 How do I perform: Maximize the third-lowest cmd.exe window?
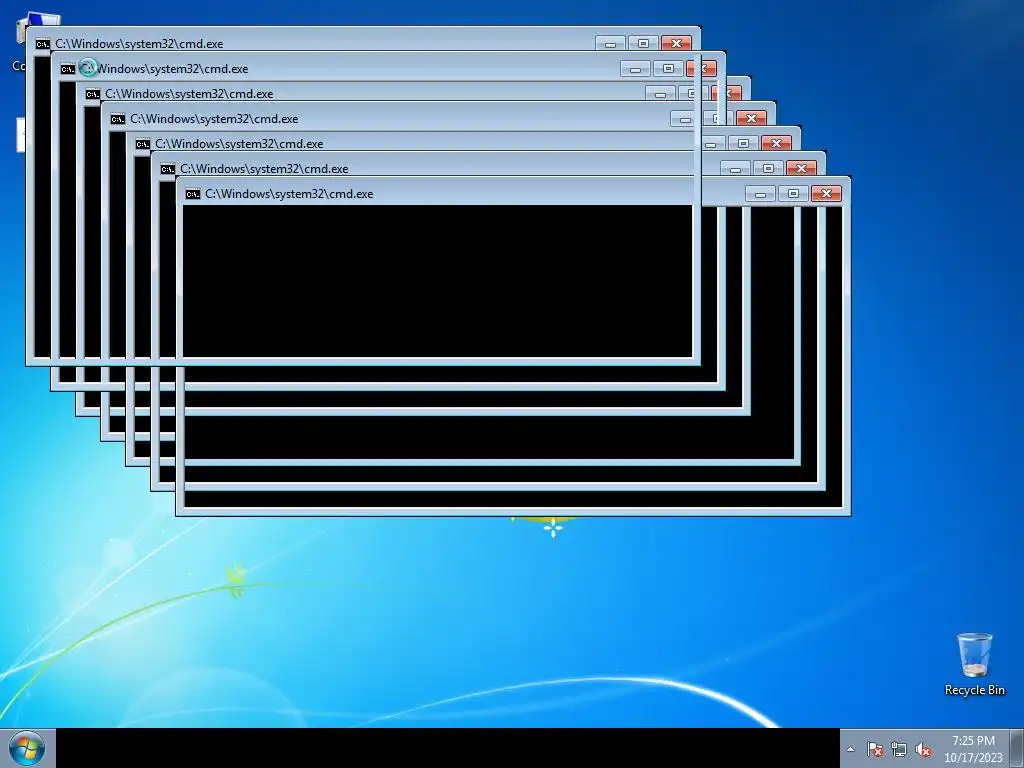coord(744,144)
